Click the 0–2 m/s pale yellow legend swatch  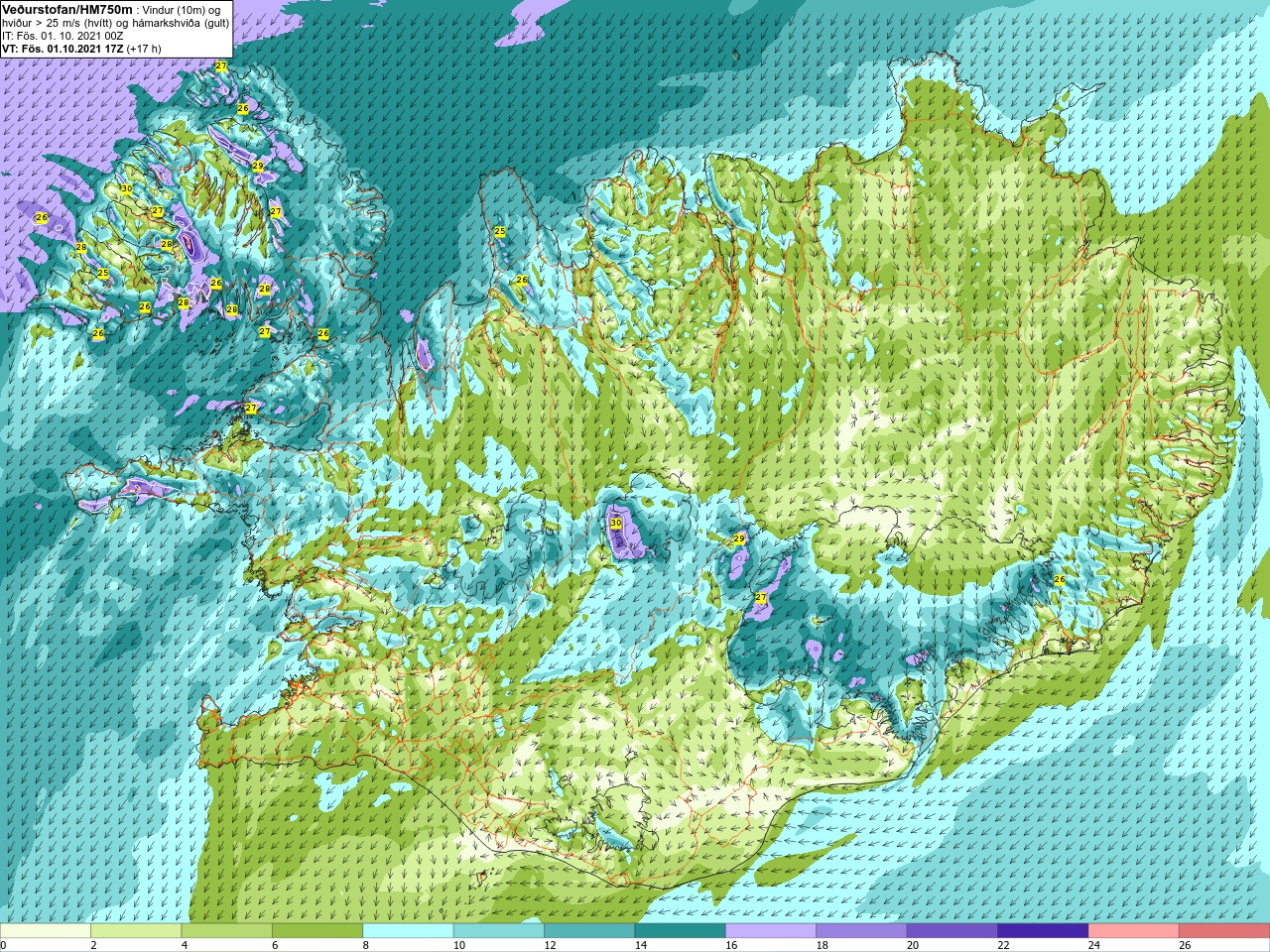(46, 931)
